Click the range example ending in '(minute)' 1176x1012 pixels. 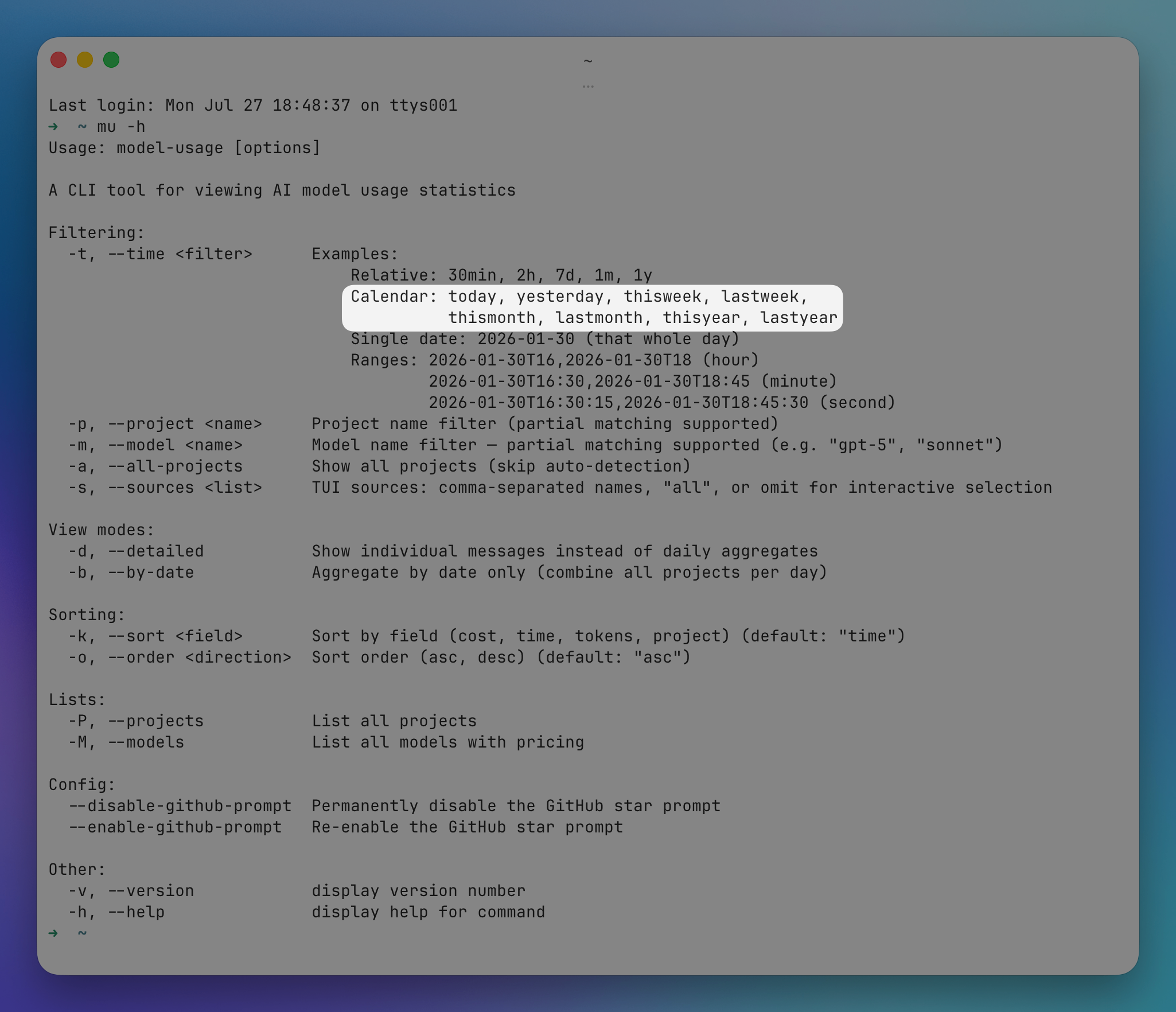(633, 382)
